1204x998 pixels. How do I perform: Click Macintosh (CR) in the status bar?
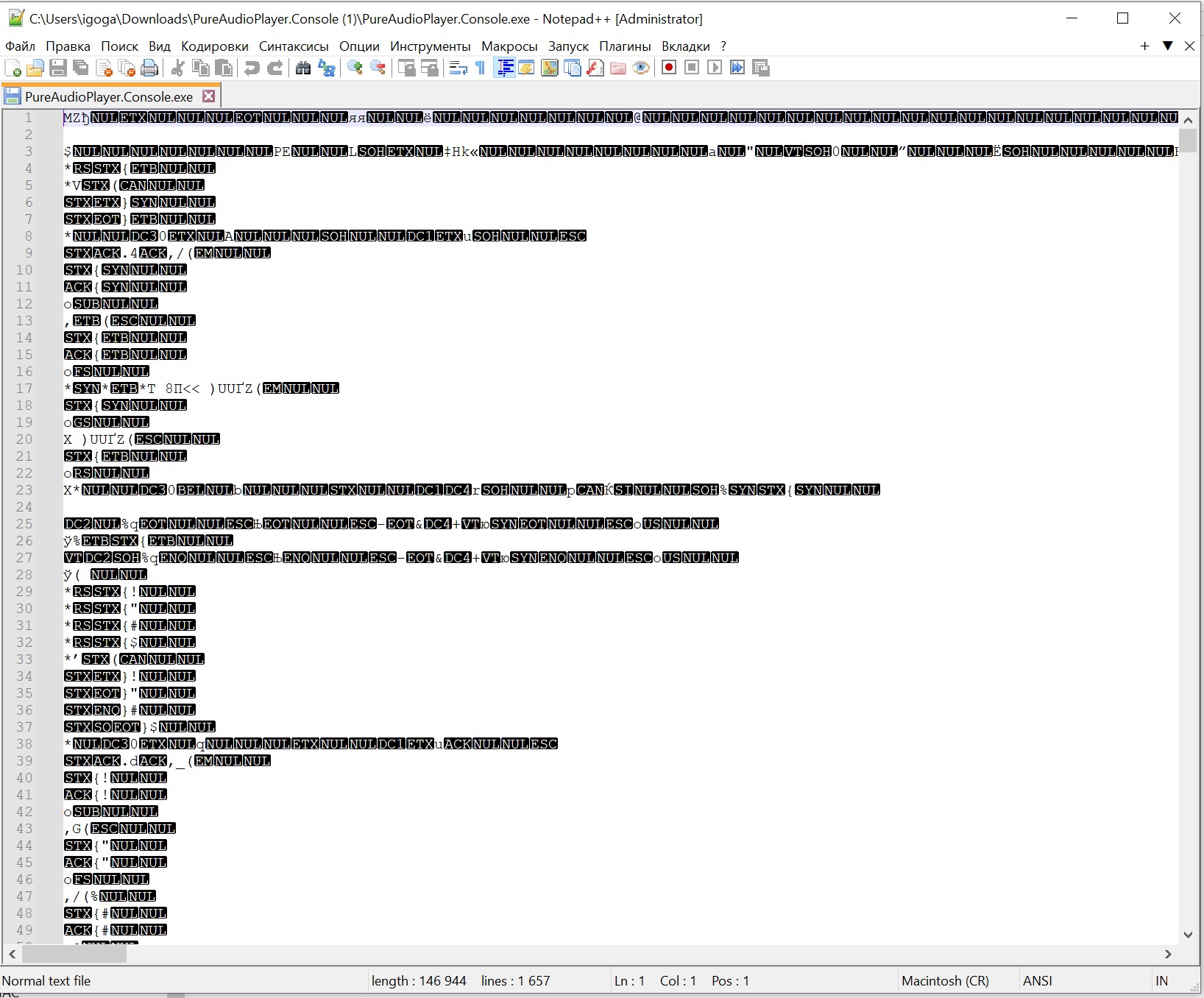(945, 981)
